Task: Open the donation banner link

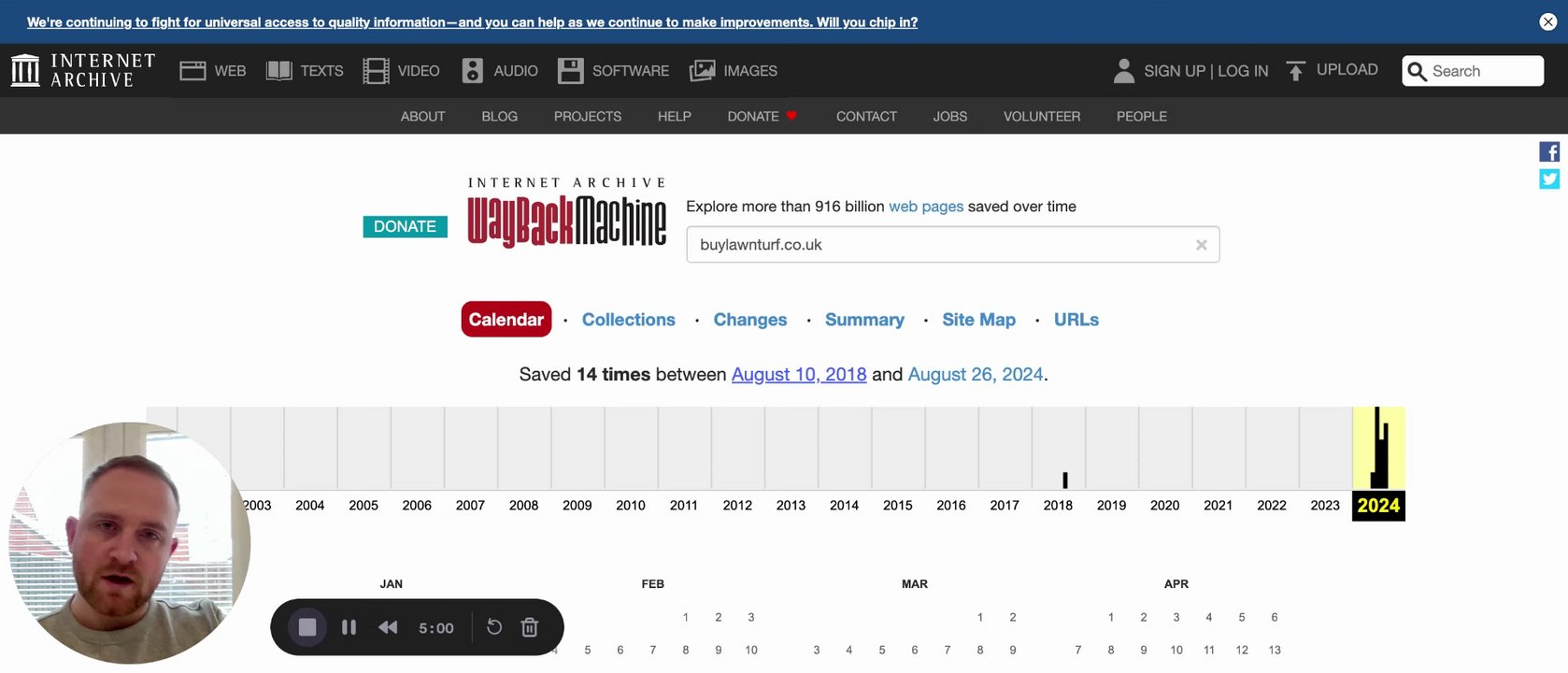Action: tap(472, 22)
